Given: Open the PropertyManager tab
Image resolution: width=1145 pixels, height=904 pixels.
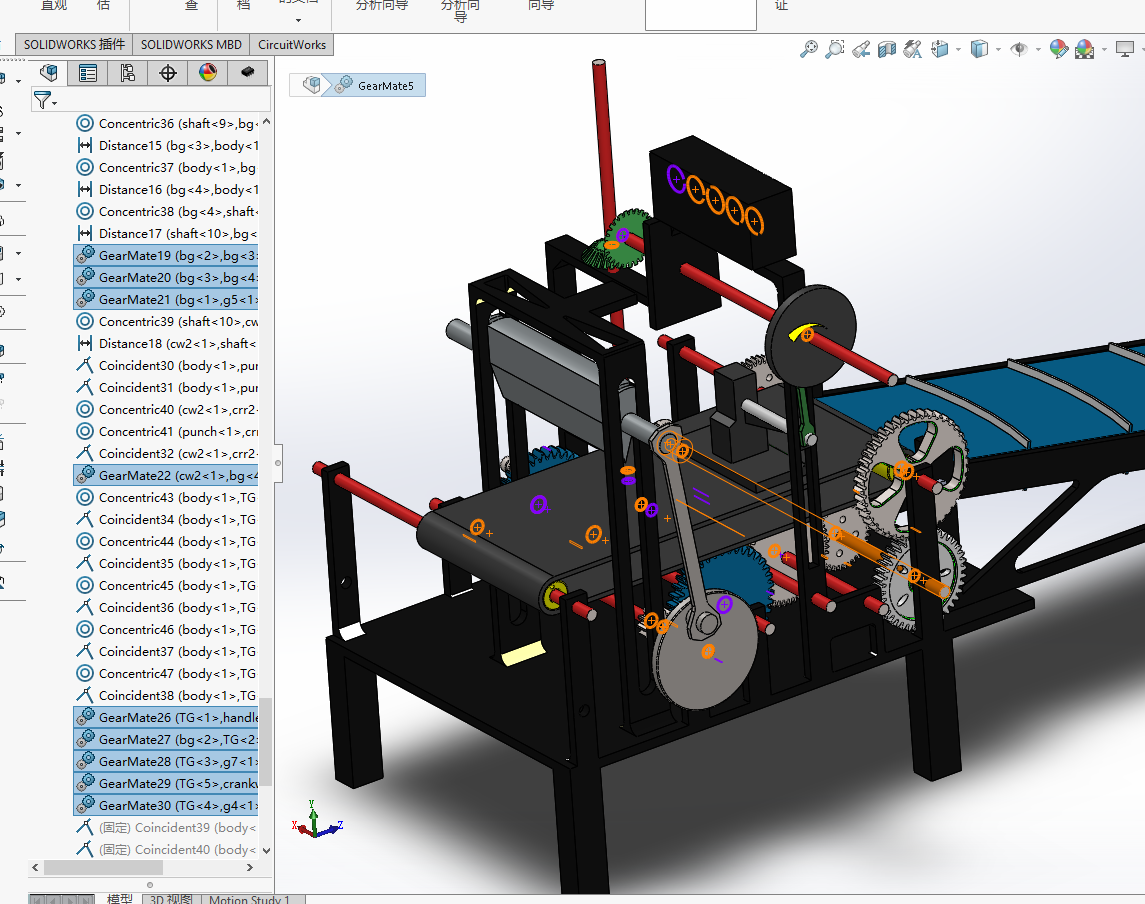Looking at the screenshot, I should pyautogui.click(x=88, y=73).
